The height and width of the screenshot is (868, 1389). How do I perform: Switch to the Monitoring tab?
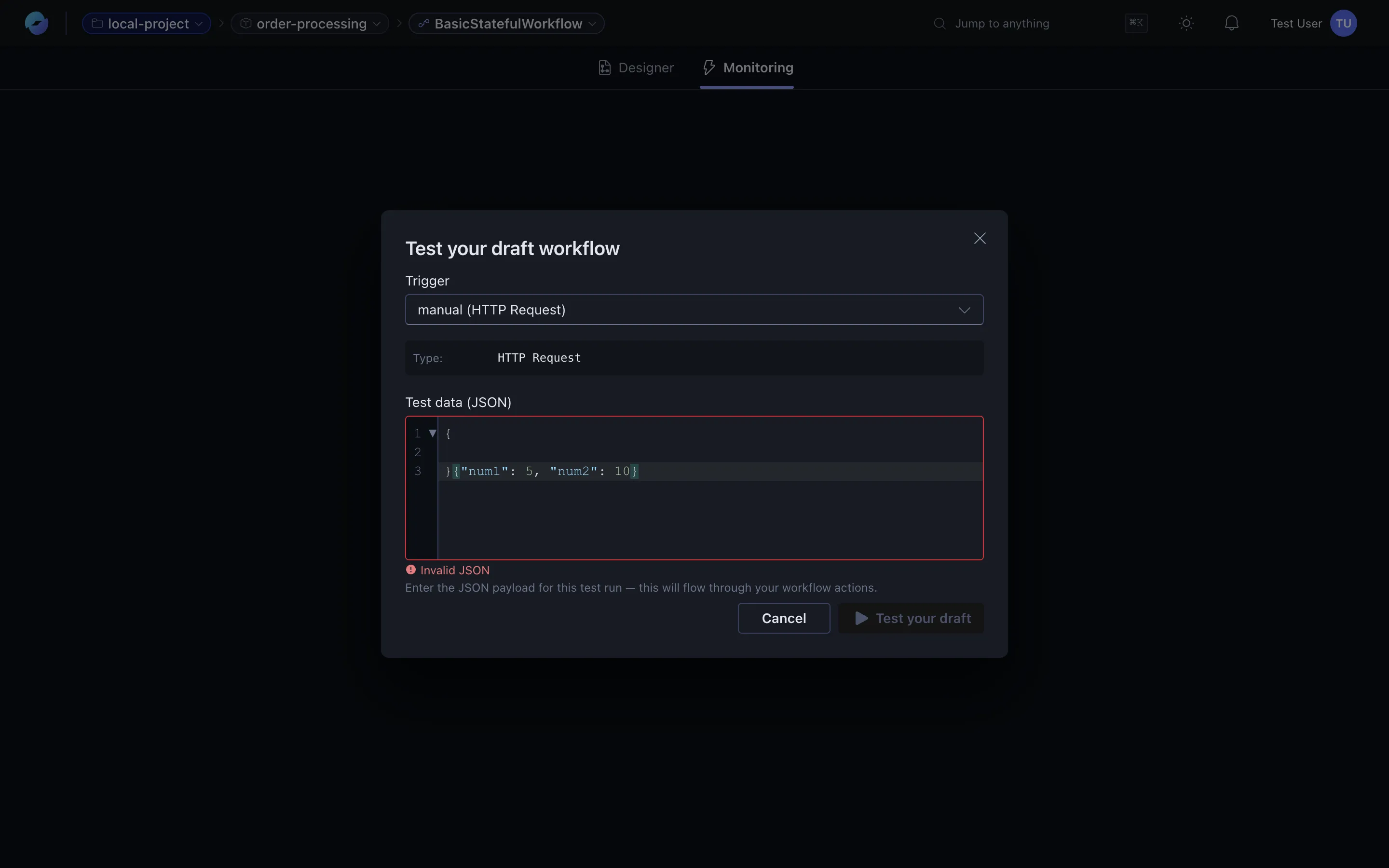(747, 68)
